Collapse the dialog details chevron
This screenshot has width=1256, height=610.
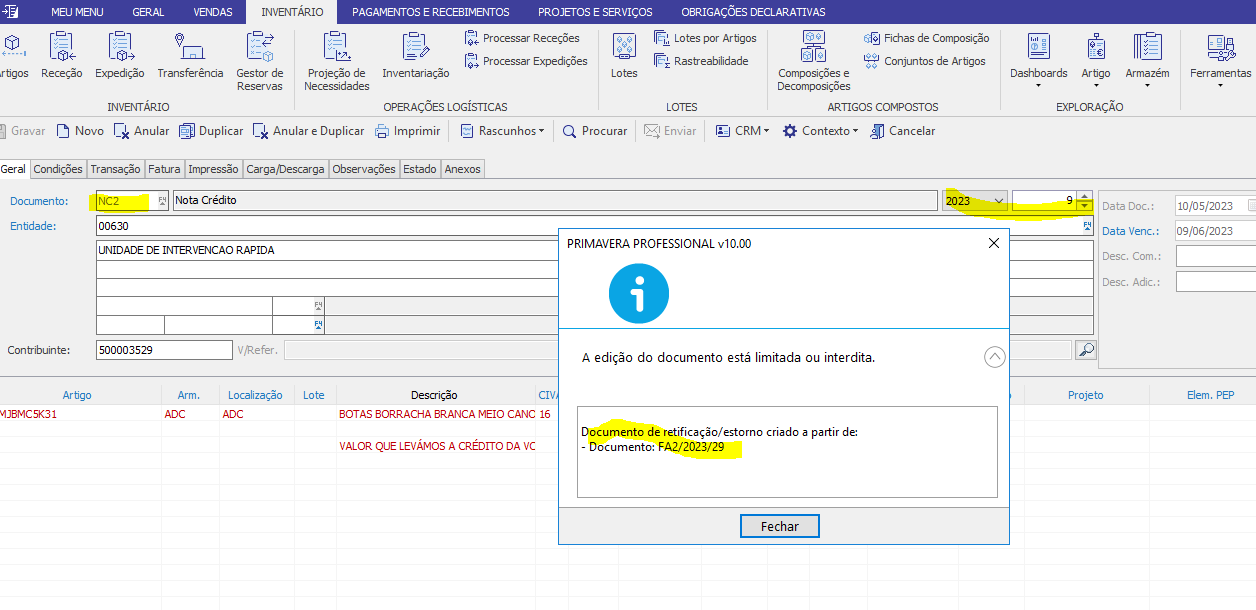pos(995,357)
